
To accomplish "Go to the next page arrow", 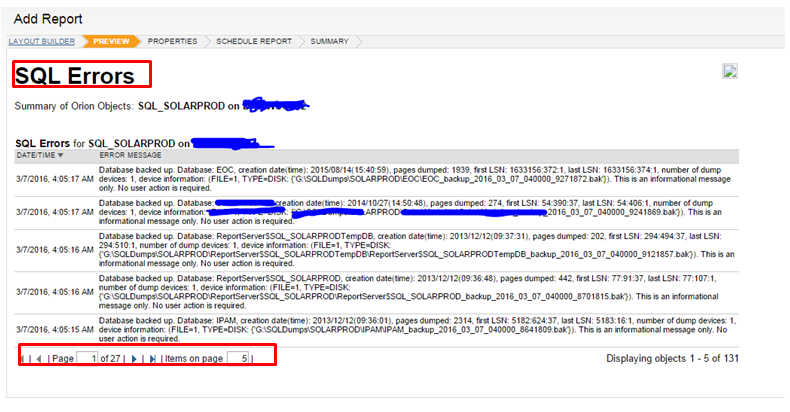I will coord(134,359).
